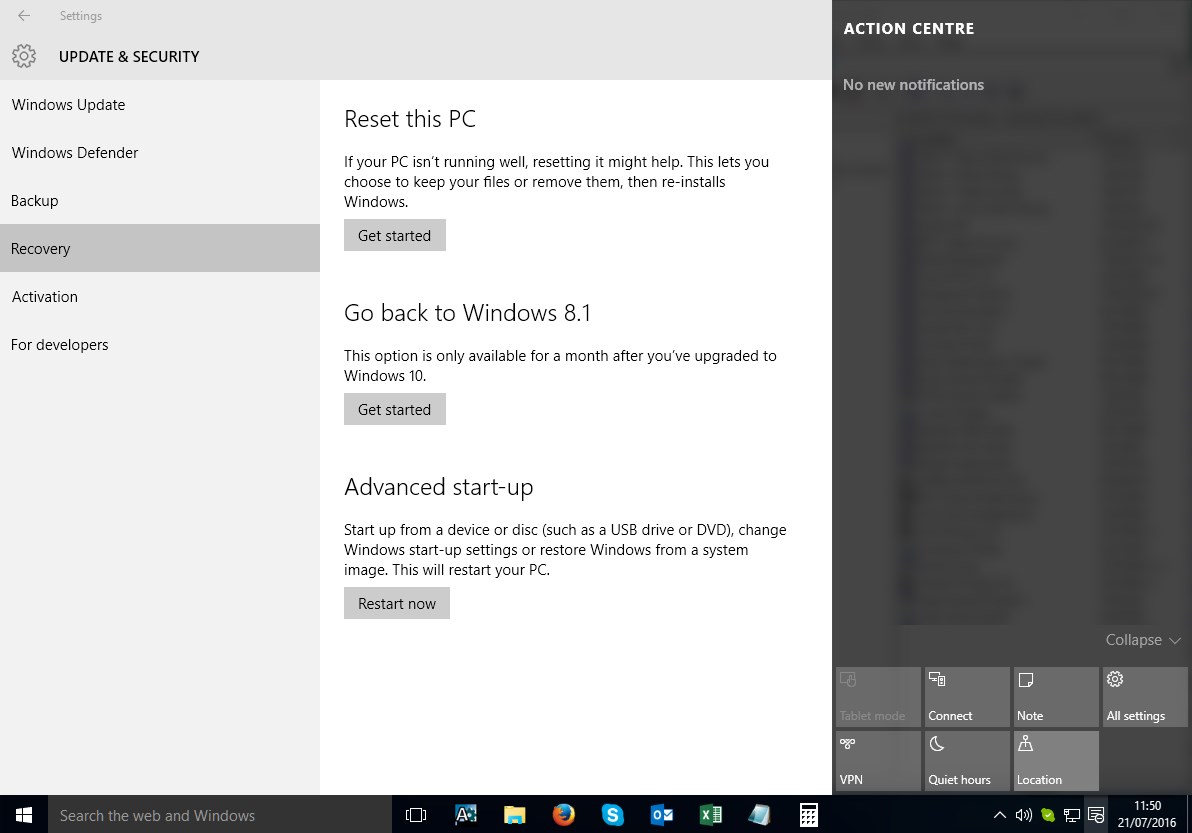Open the Note quick action
This screenshot has width=1192, height=833.
coord(1056,697)
